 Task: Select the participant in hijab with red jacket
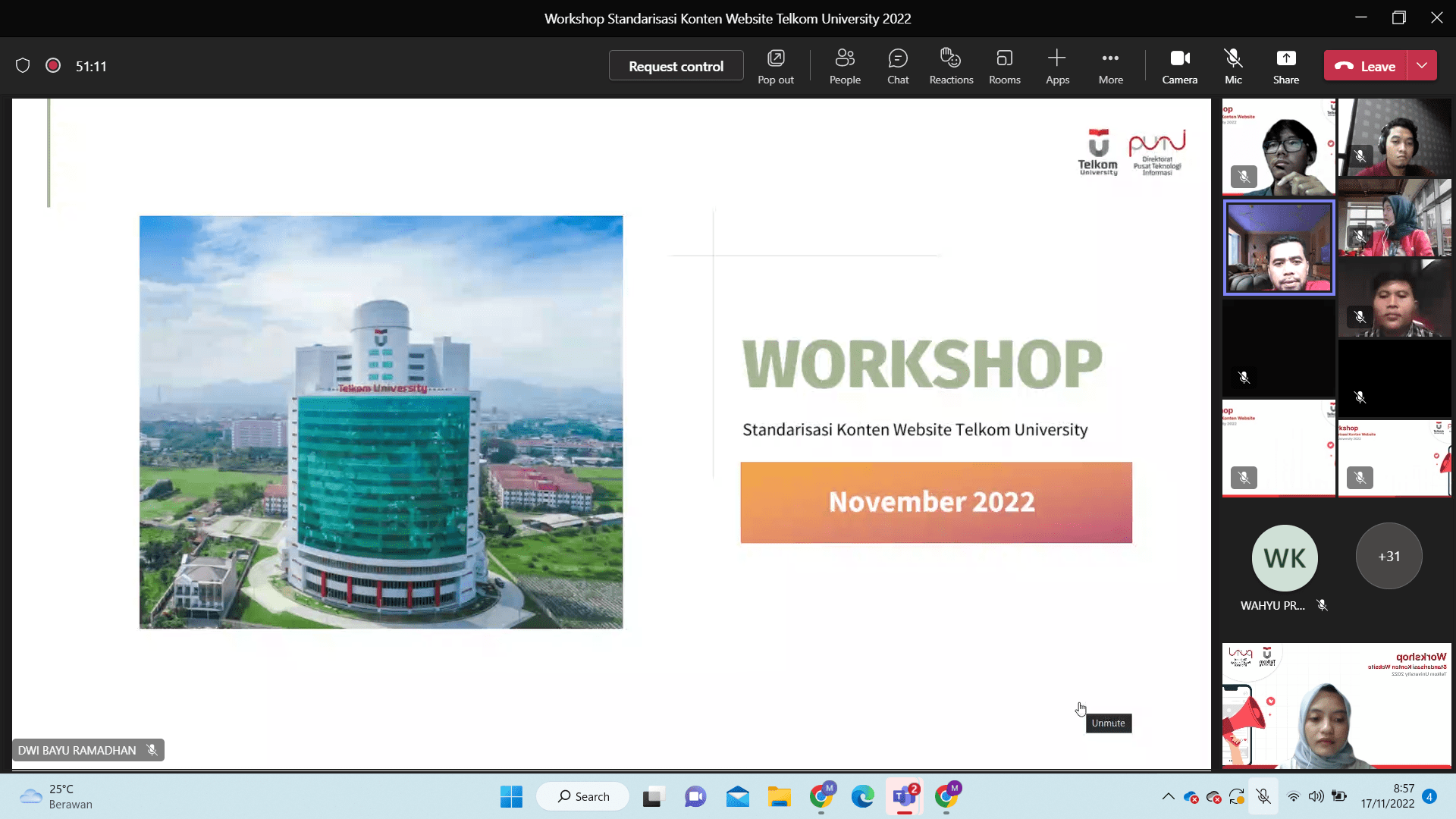pos(1395,218)
